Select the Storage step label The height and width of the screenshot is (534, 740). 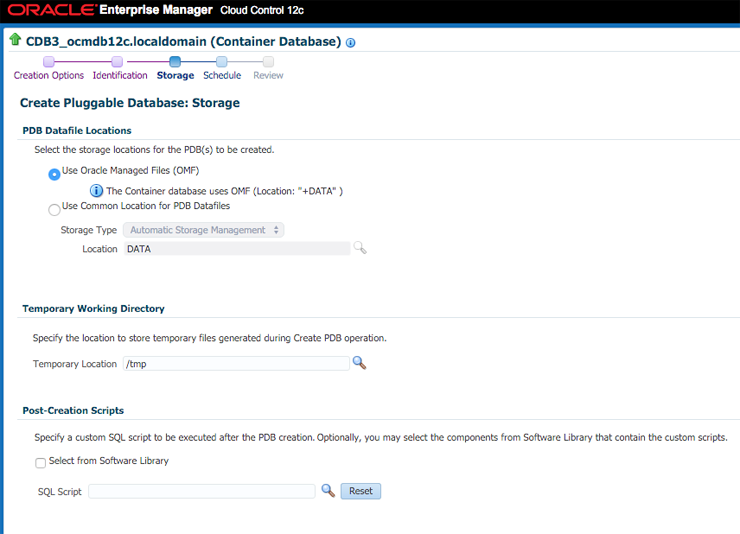point(176,75)
